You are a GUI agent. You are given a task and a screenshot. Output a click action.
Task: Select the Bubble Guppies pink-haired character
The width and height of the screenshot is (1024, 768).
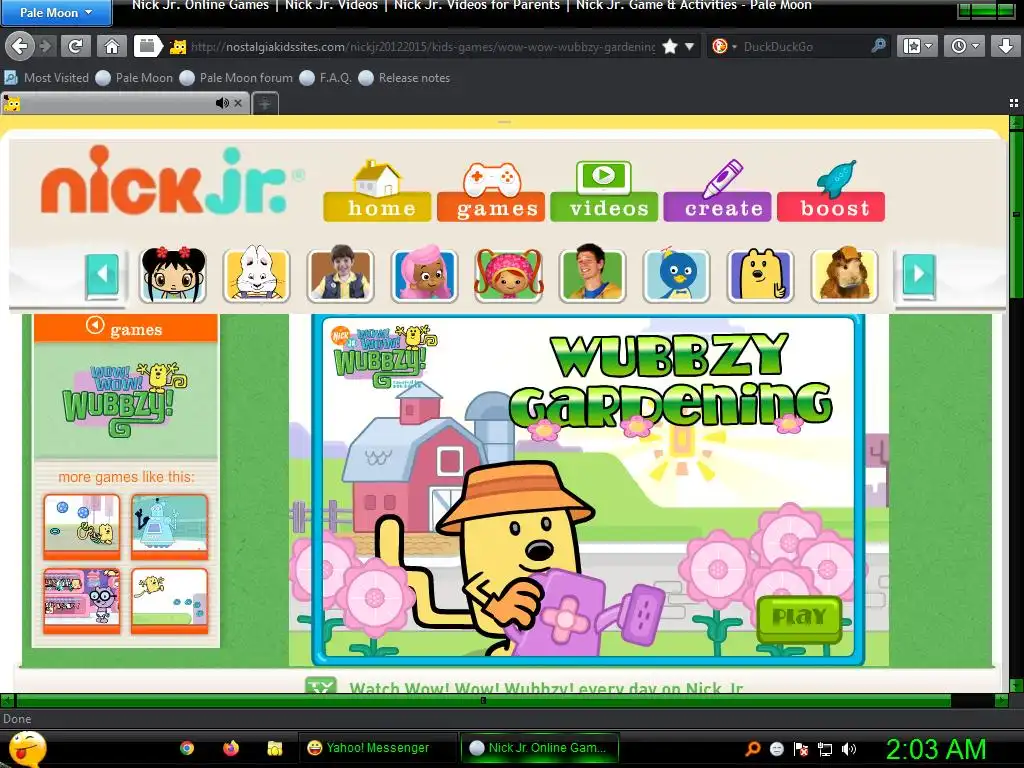424,275
